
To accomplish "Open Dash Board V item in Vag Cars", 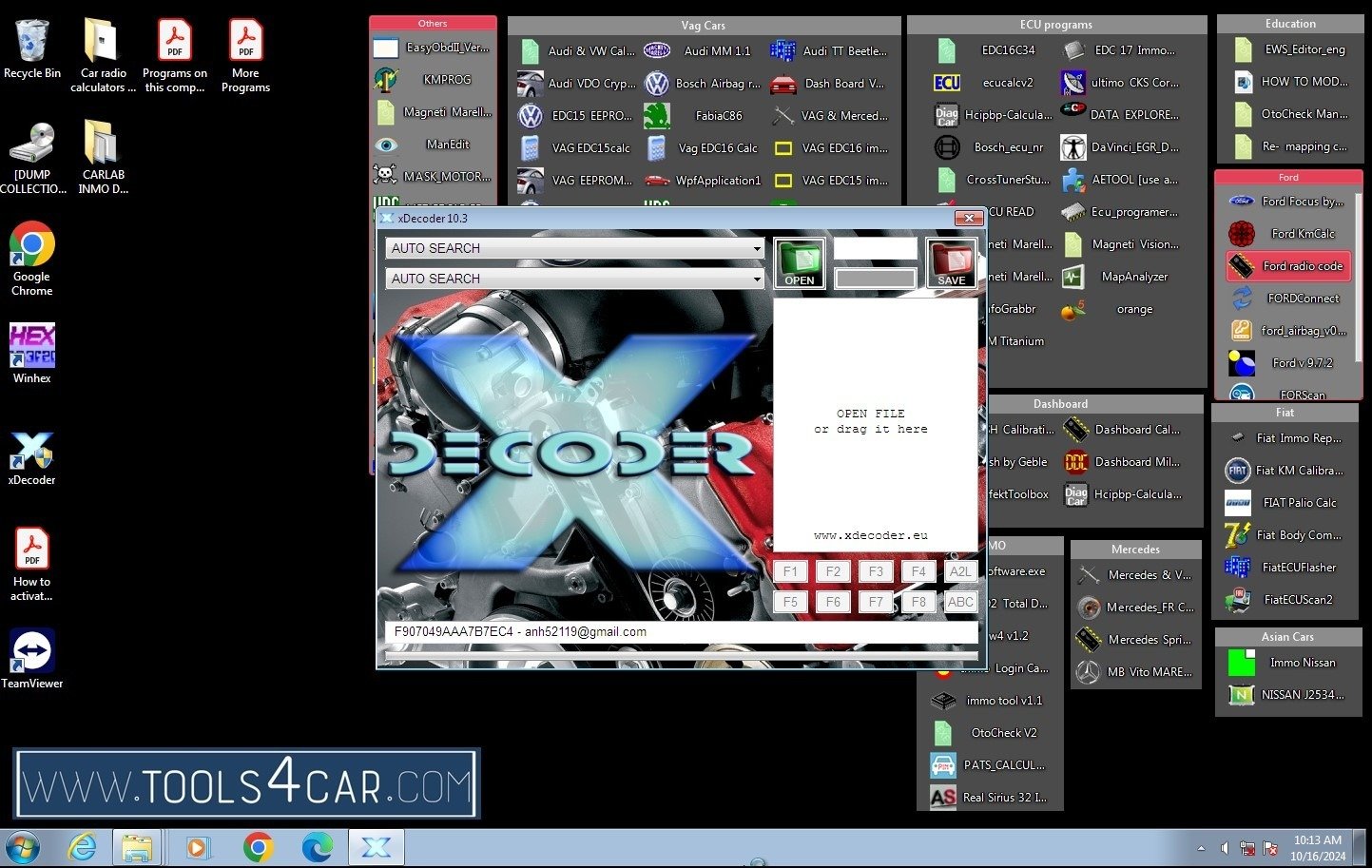I will 830,84.
